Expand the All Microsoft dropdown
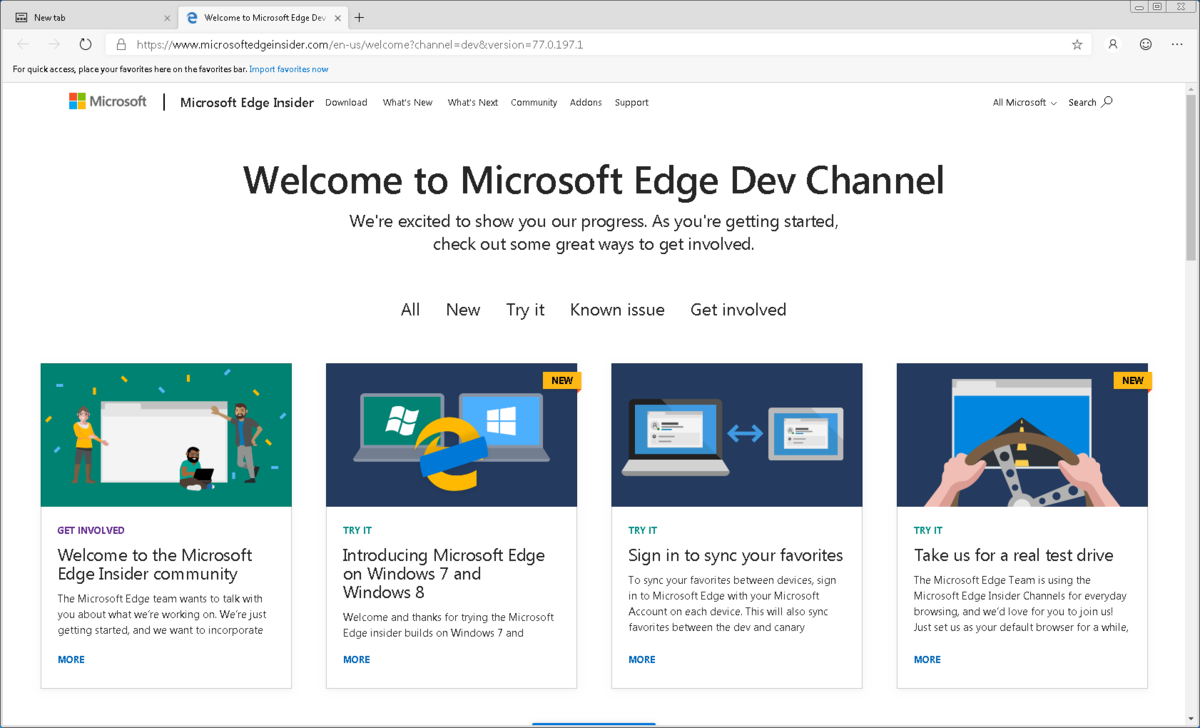This screenshot has width=1200, height=728. click(x=1024, y=102)
